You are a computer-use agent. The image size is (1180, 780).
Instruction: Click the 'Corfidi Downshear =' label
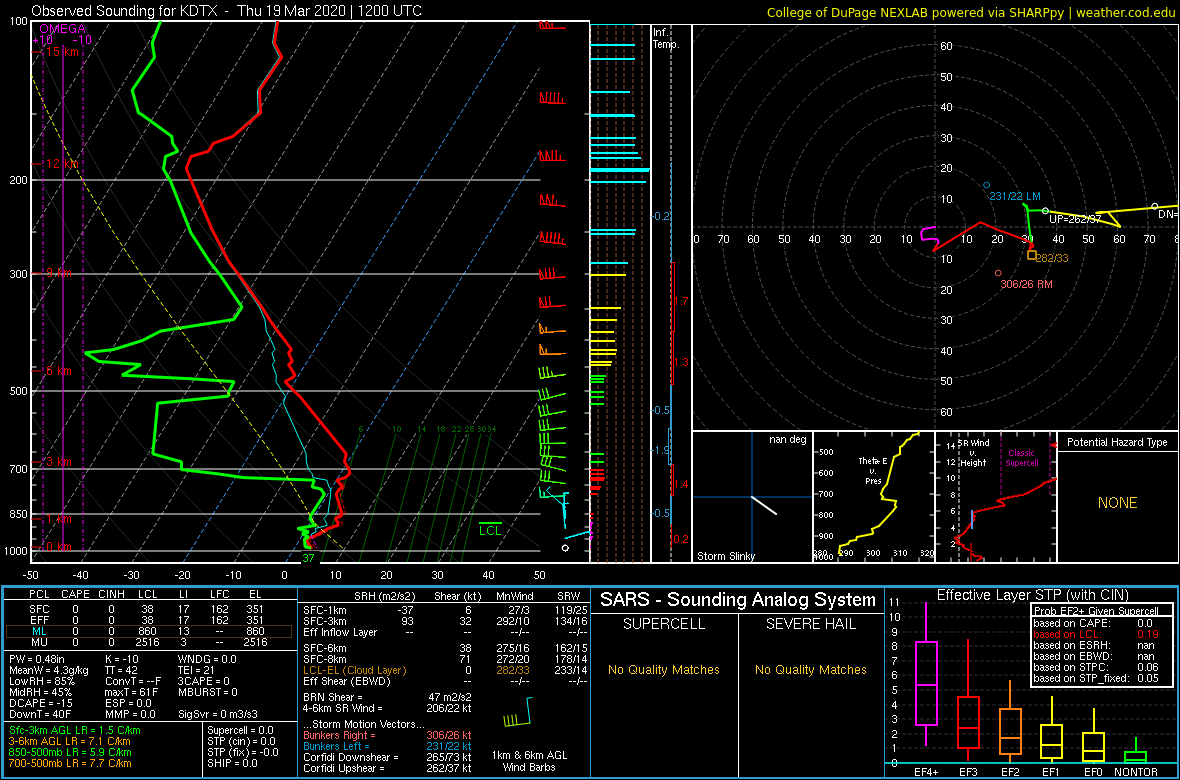tap(351, 757)
